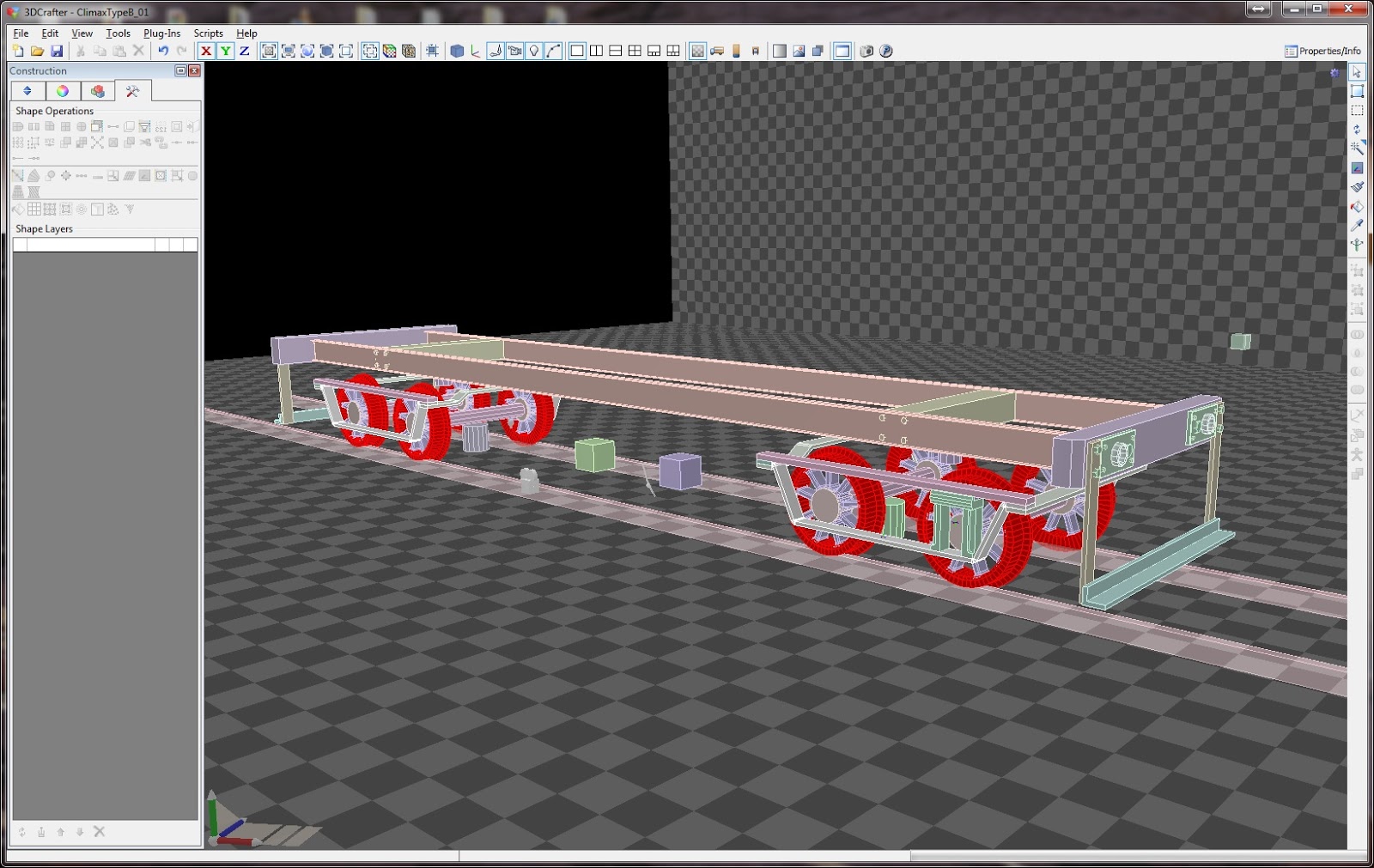Viewport: 1374px width, 868px height.
Task: Toggle the window frame toolbar button
Action: (x=842, y=52)
